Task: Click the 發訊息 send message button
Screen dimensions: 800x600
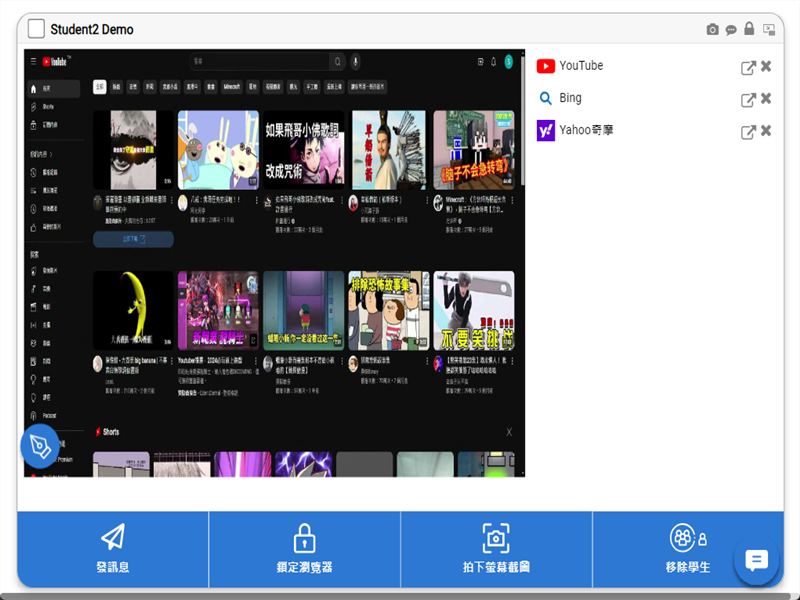Action: [x=113, y=549]
